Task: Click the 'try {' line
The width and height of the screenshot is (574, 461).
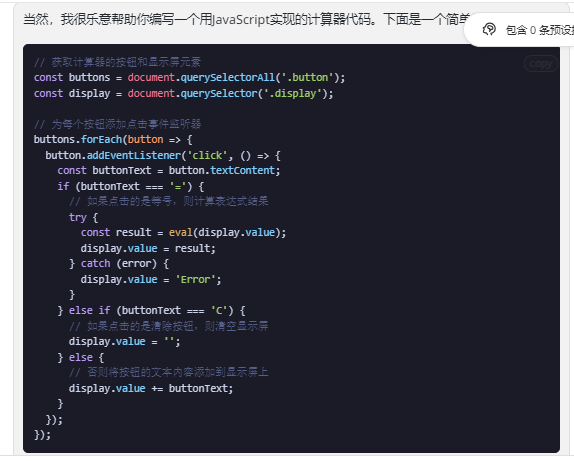Action: pyautogui.click(x=83, y=218)
